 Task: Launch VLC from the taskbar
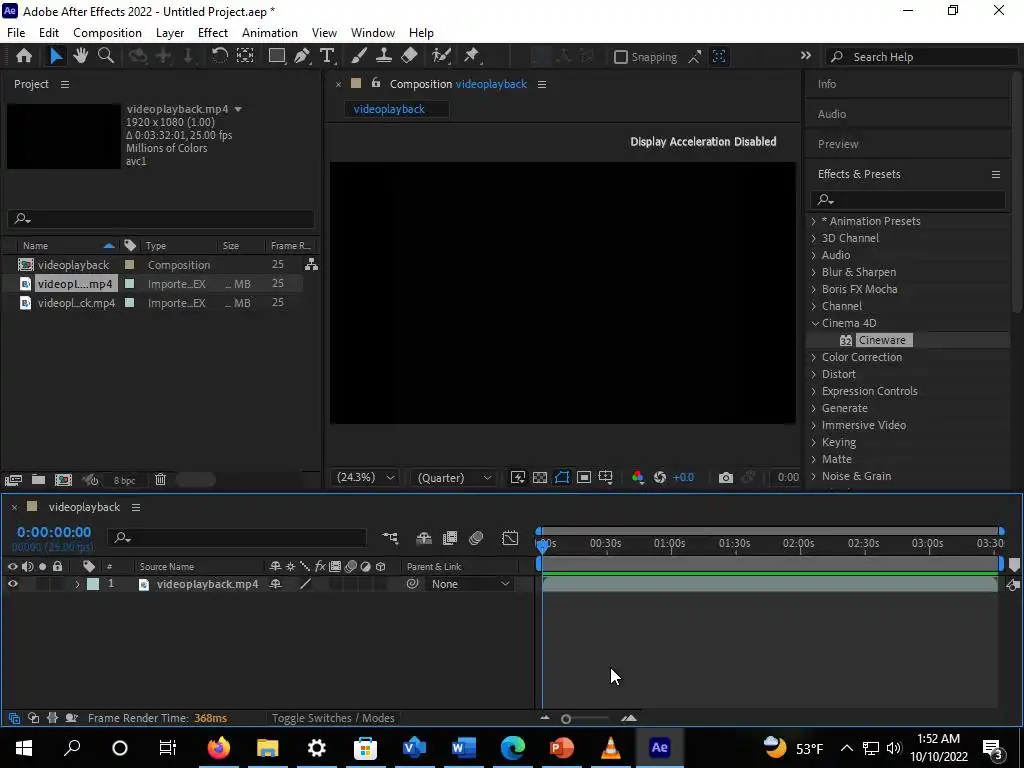click(611, 747)
